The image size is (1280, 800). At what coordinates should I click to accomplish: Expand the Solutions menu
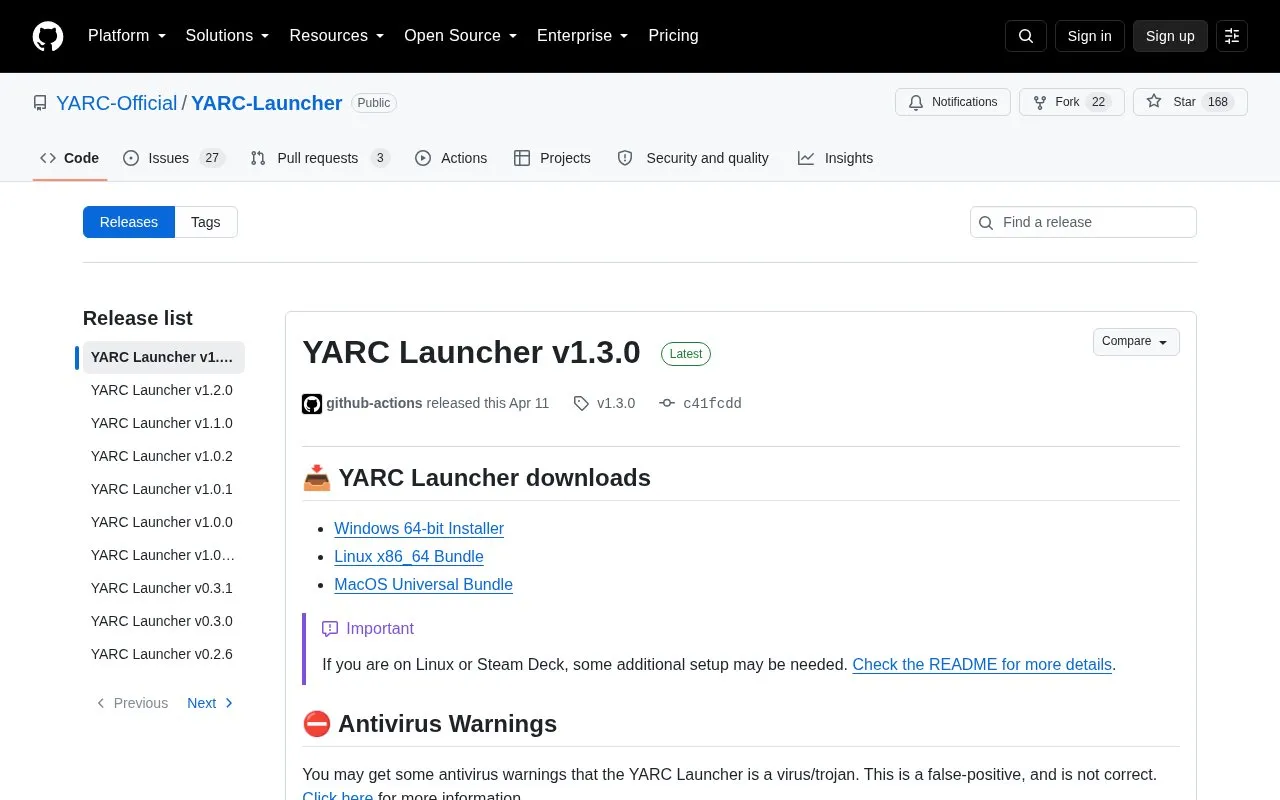[228, 36]
